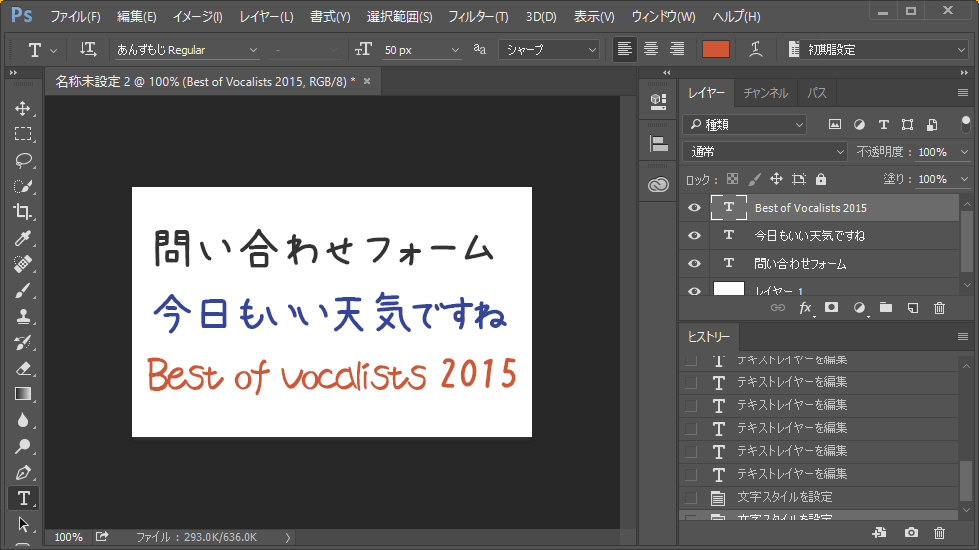Select the Lasso tool
The image size is (979, 550).
[x=23, y=160]
